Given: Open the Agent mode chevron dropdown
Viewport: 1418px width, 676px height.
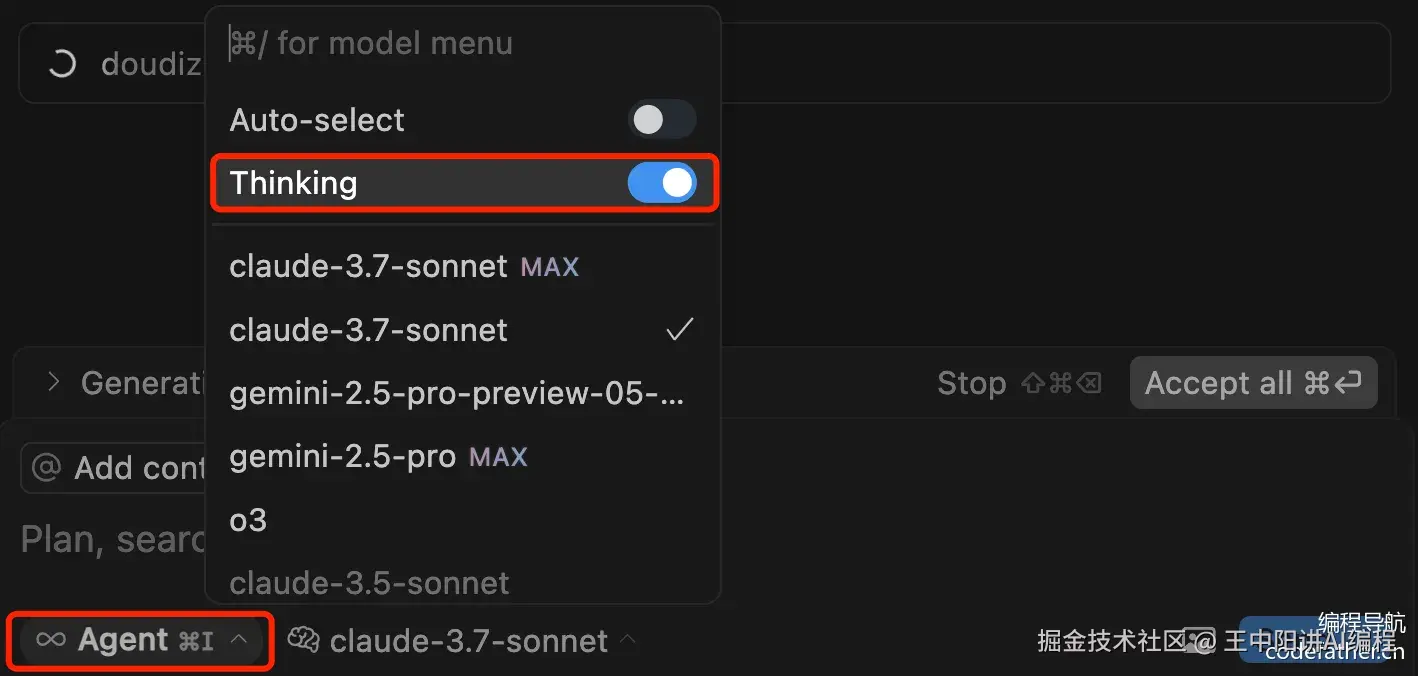Looking at the screenshot, I should [x=239, y=640].
